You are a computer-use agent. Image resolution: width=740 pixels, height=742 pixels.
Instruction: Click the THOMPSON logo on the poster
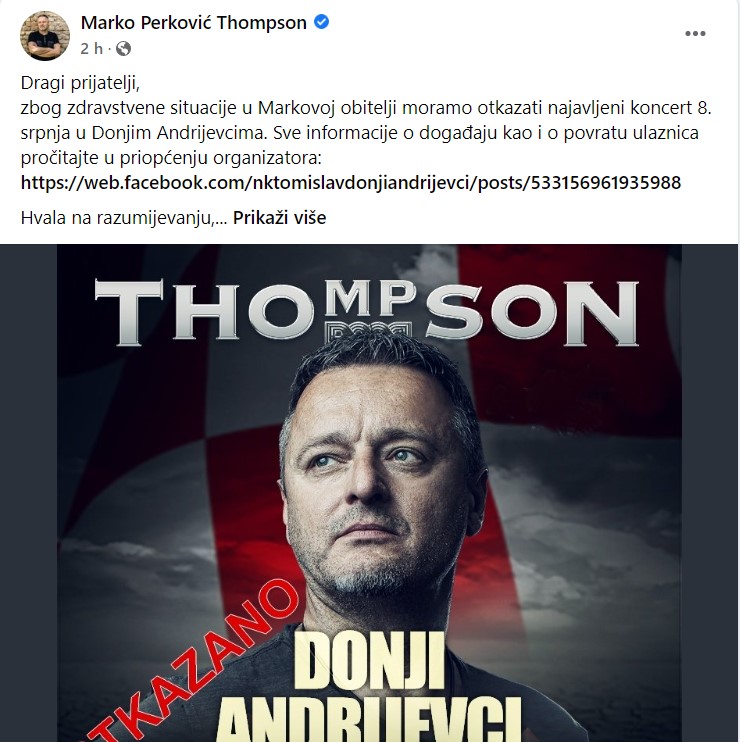point(367,312)
